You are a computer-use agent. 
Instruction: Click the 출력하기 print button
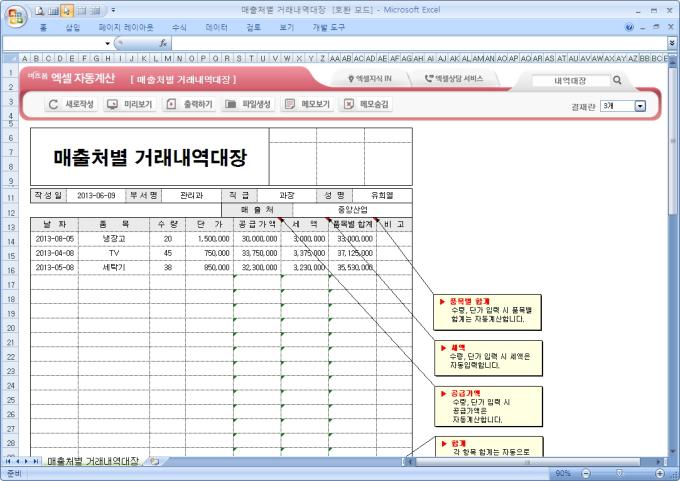[189, 104]
